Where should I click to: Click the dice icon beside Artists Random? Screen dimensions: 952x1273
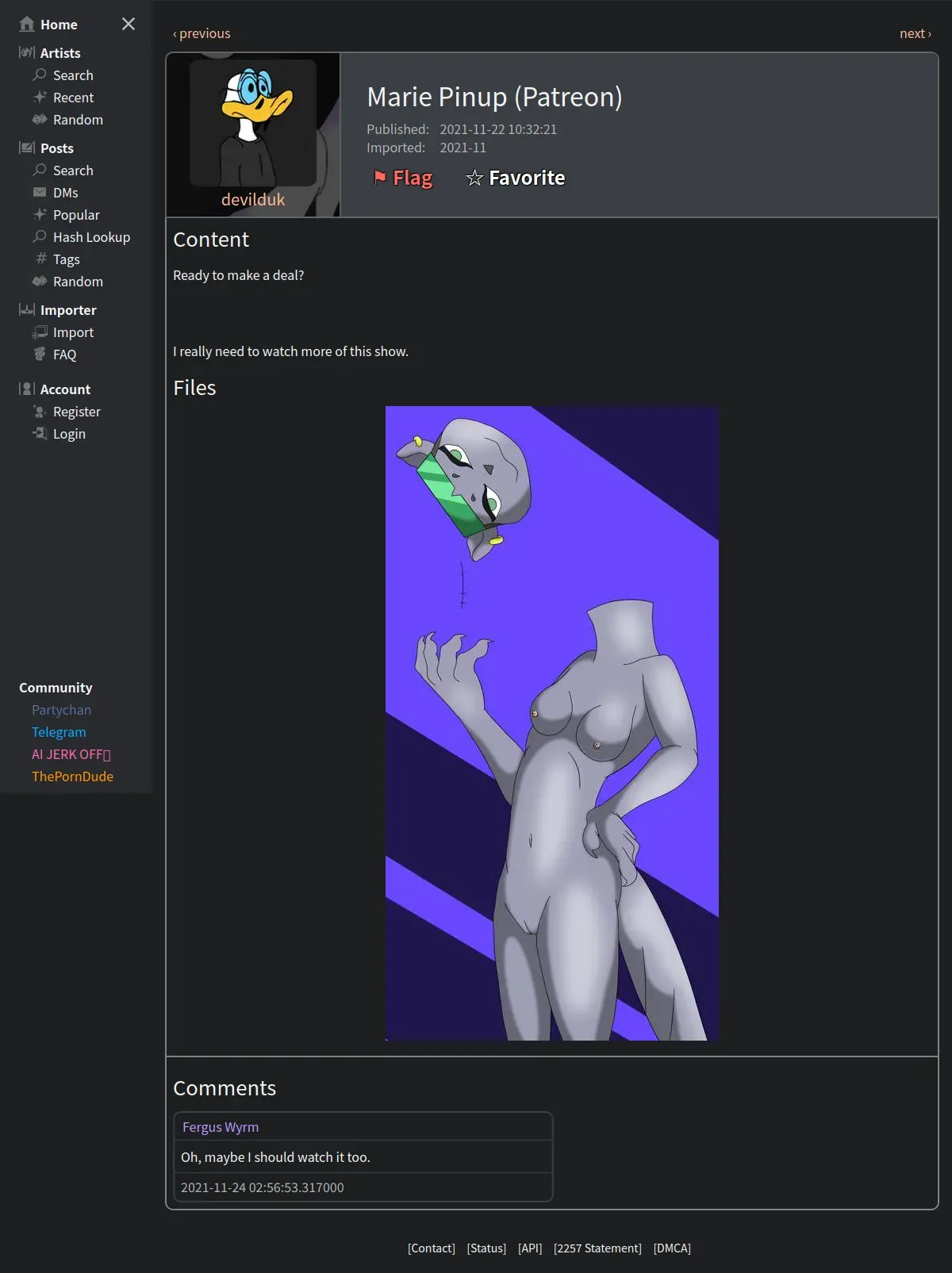[x=40, y=119]
